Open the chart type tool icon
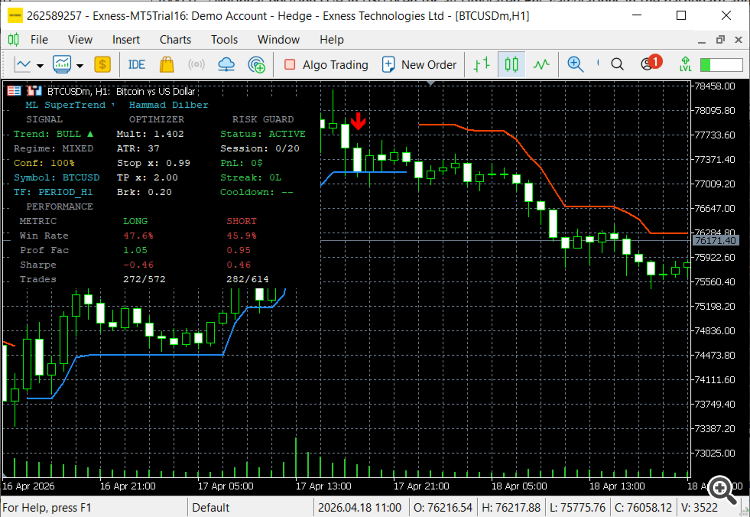 22,64
